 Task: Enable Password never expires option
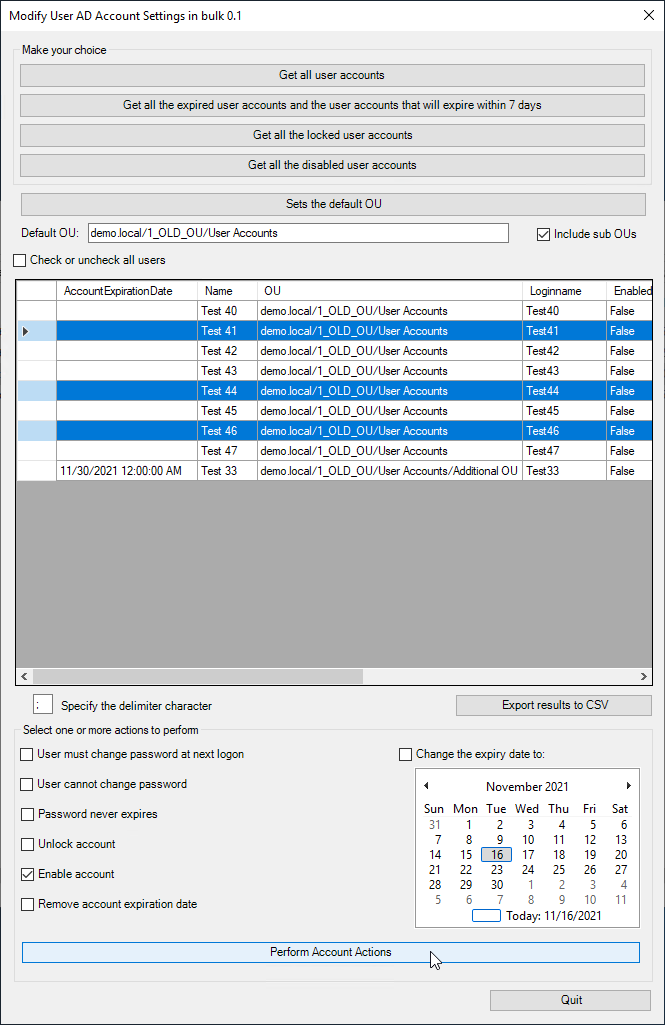tap(27, 814)
